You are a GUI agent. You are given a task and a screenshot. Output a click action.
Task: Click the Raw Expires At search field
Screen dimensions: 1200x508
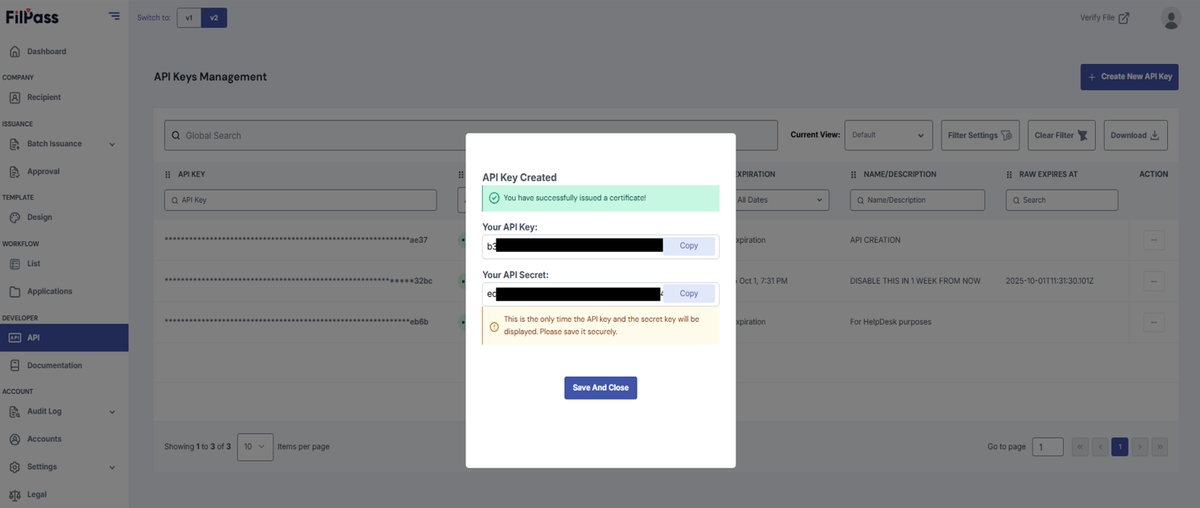(1062, 200)
